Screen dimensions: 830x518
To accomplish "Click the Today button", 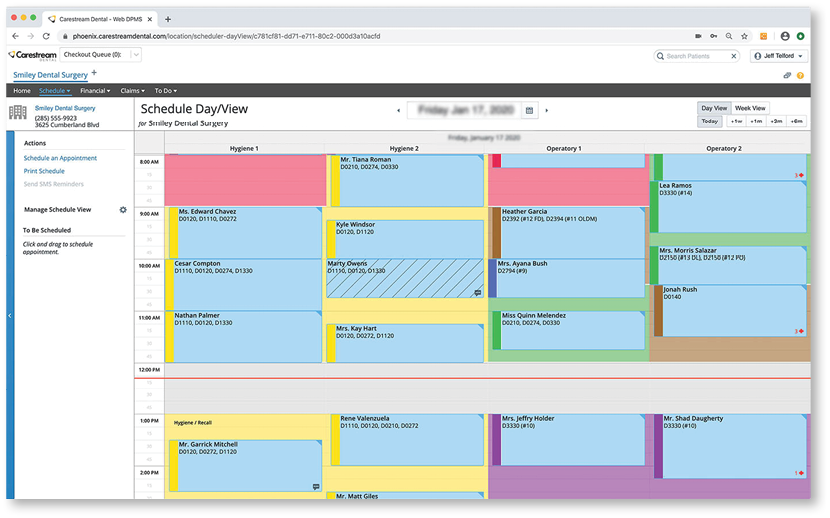I will click(709, 121).
